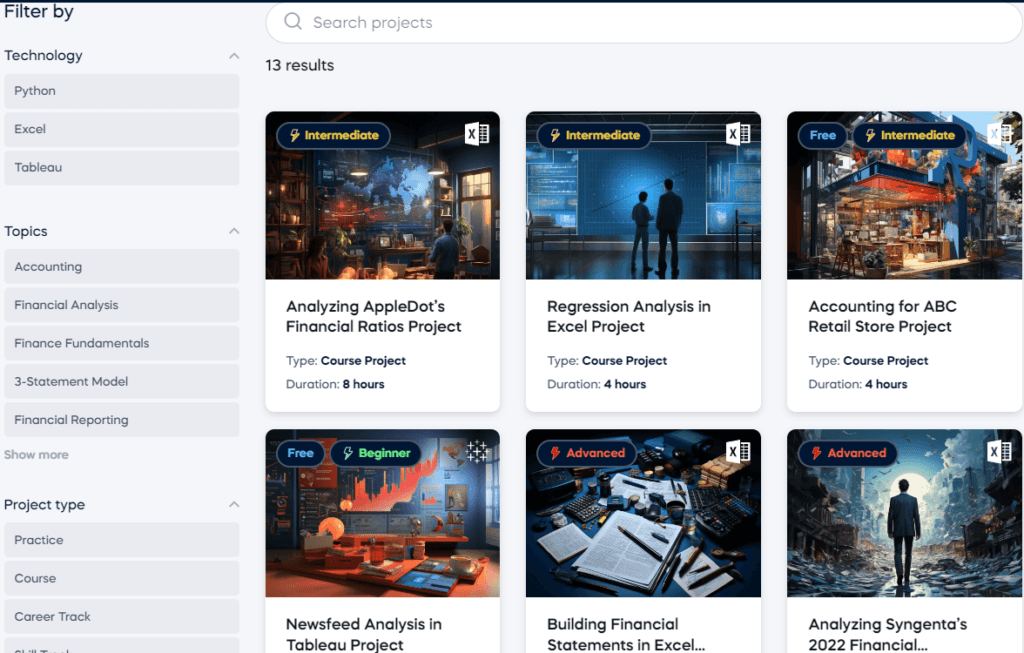This screenshot has width=1024, height=653.
Task: Select the Financial Reporting topic filter
Action: [x=121, y=420]
